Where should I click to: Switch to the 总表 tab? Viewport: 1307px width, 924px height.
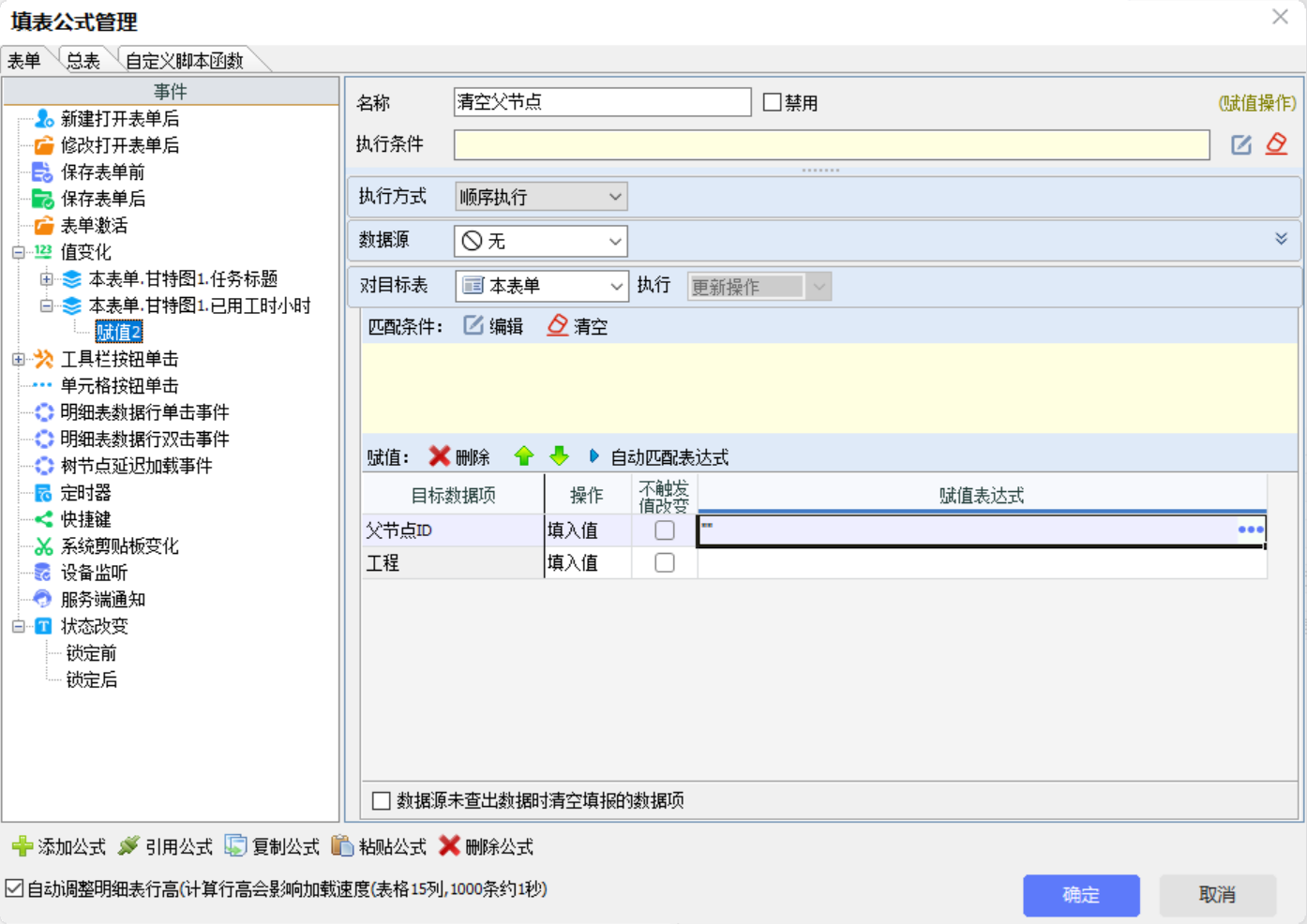click(83, 61)
